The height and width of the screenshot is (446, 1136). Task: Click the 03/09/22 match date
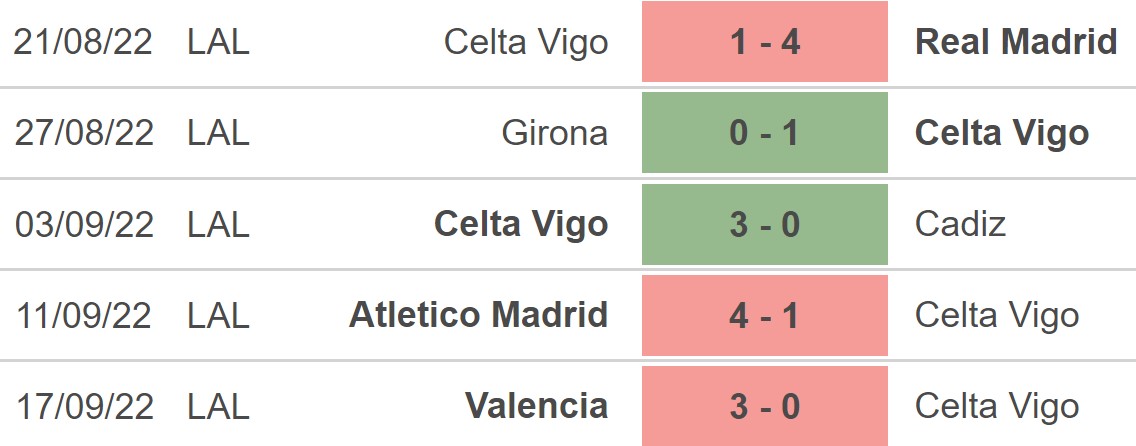point(84,224)
